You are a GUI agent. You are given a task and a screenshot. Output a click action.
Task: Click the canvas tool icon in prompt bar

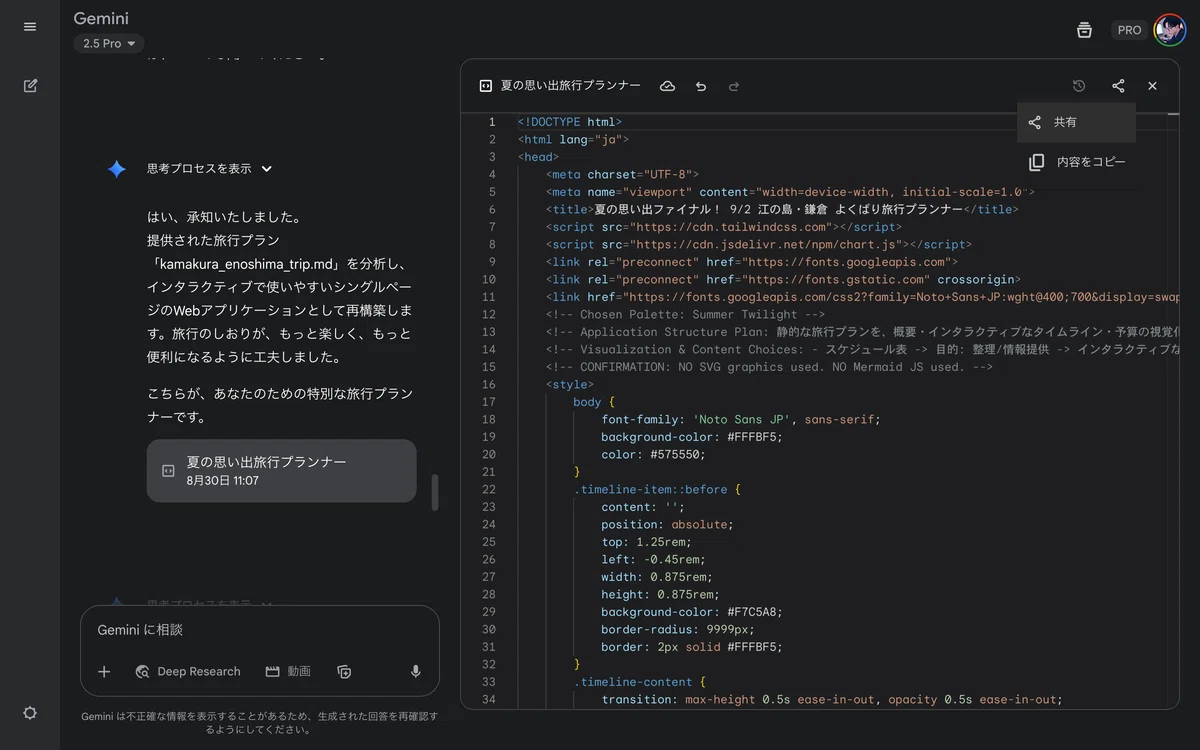(344, 672)
